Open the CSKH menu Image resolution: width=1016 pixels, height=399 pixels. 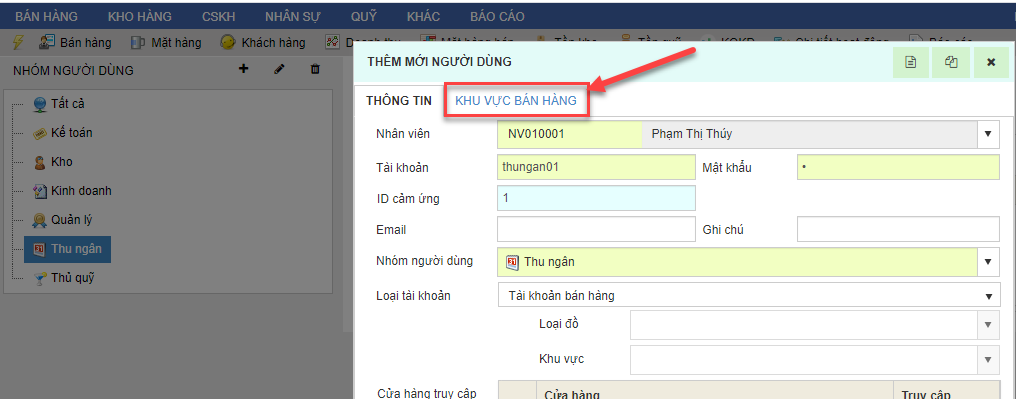(218, 16)
